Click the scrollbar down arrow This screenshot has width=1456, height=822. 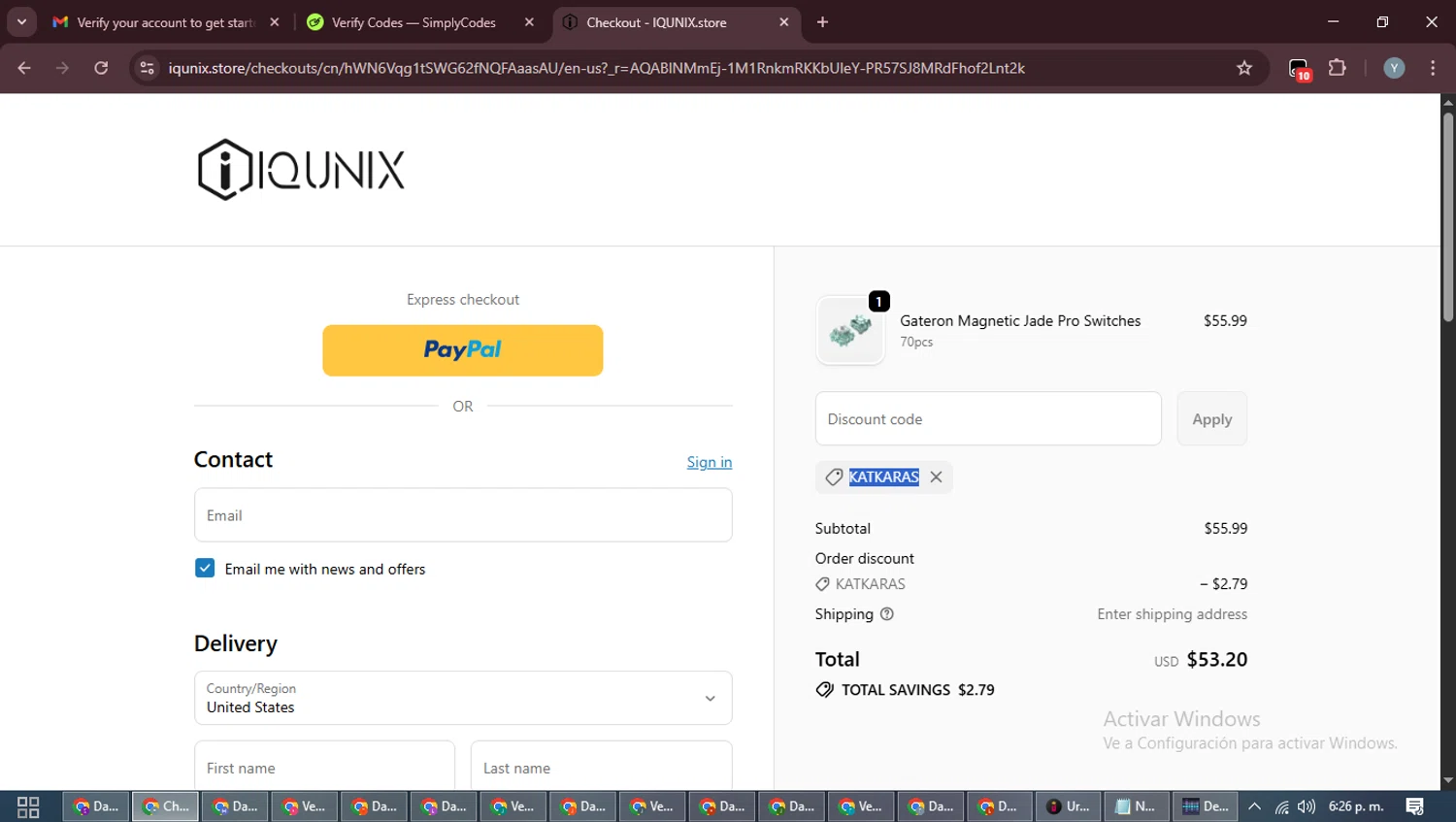1448,780
